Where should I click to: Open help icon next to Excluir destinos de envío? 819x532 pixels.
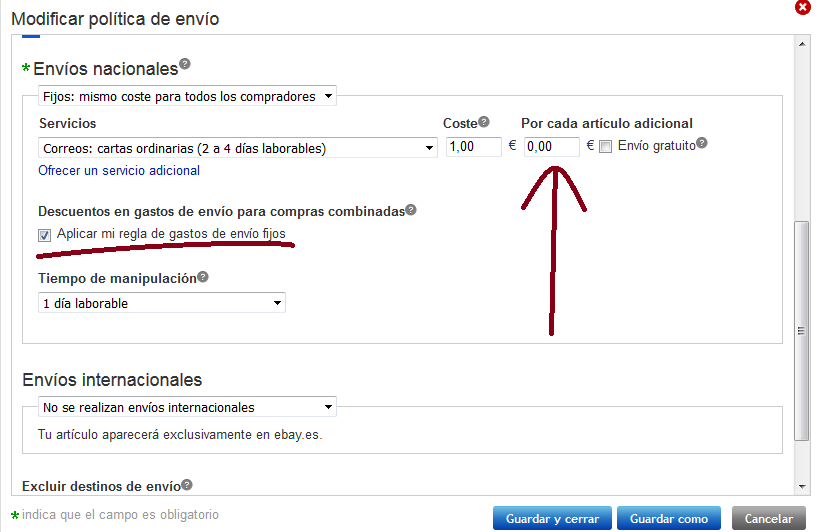coord(186,484)
